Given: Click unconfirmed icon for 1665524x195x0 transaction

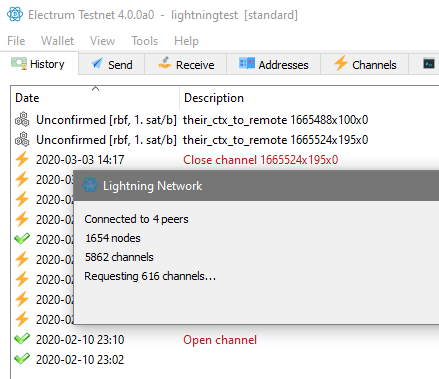Looking at the screenshot, I should pyautogui.click(x=22, y=139).
